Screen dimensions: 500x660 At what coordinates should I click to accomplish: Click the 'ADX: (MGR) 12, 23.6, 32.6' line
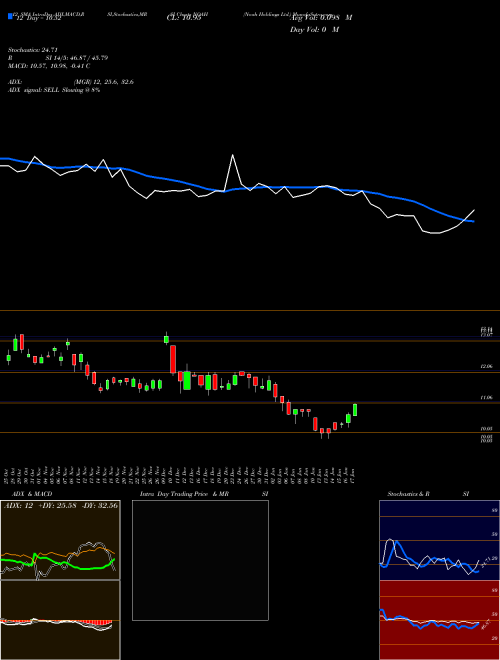pyautogui.click(x=71, y=82)
